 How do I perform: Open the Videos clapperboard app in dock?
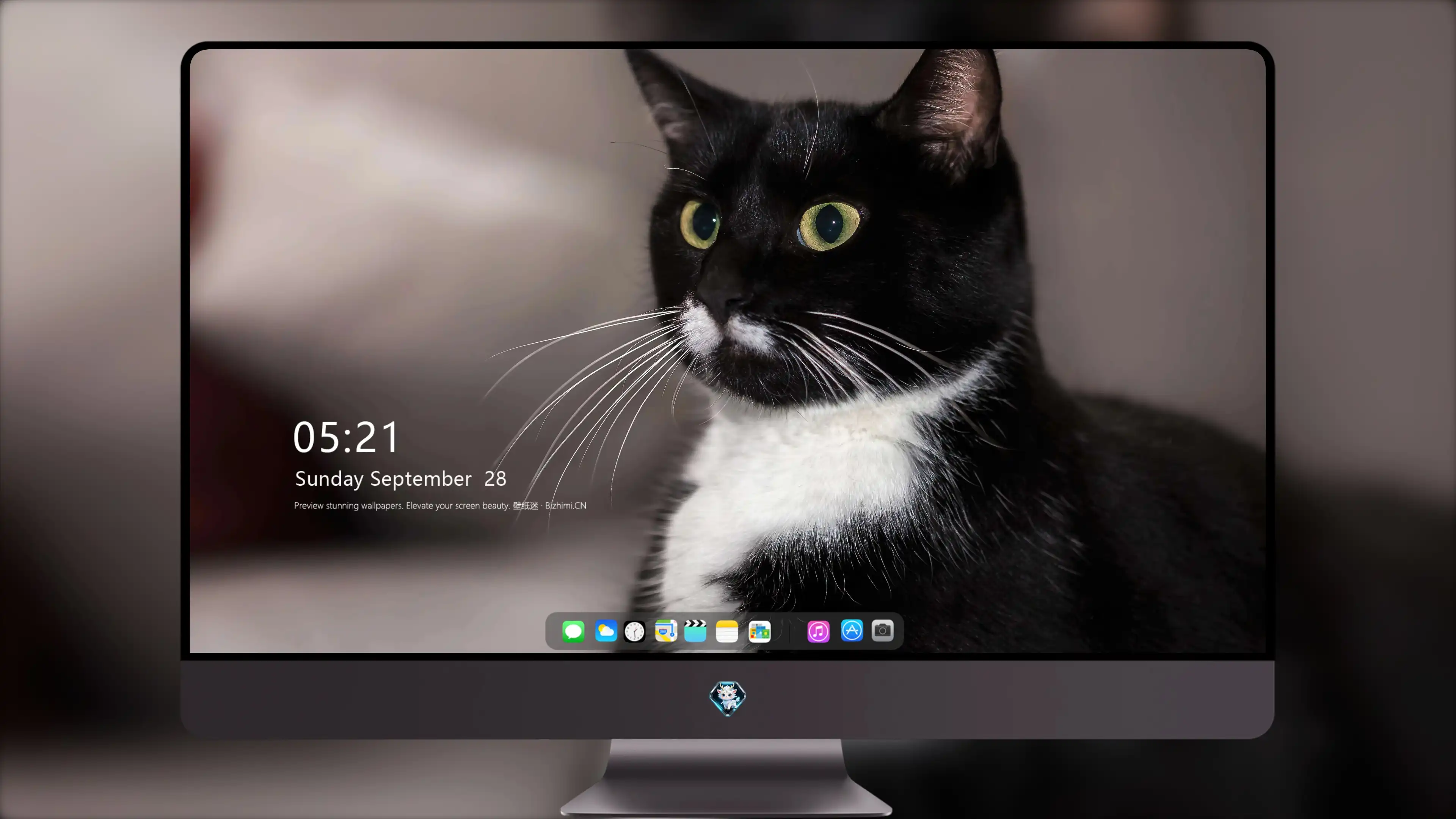[695, 631]
